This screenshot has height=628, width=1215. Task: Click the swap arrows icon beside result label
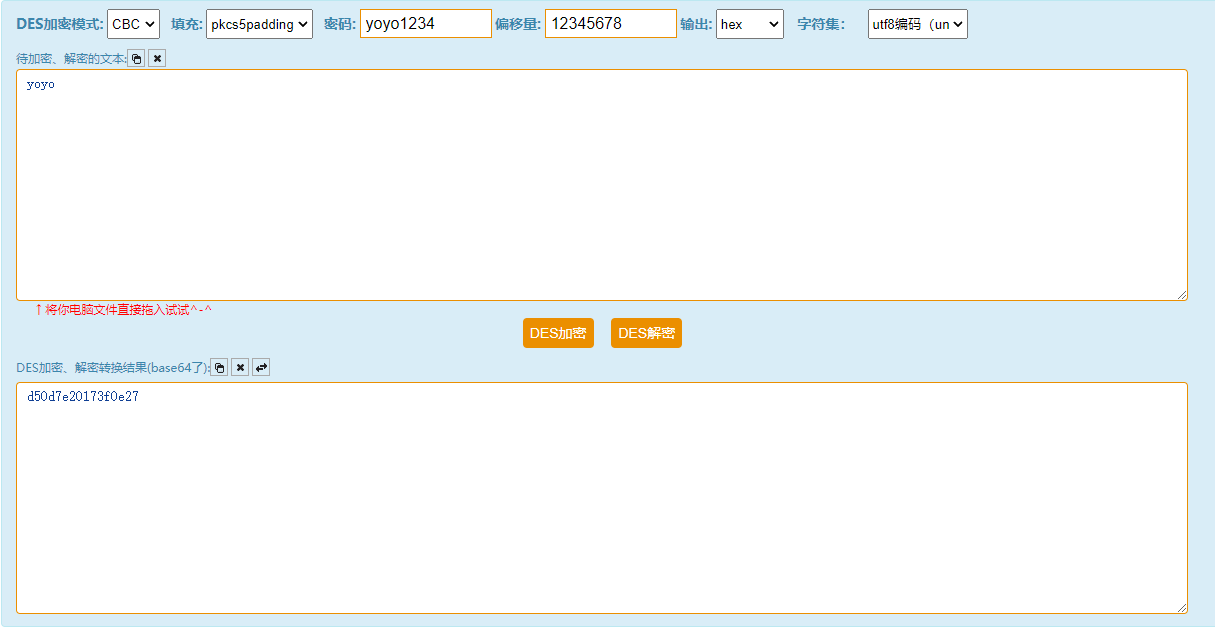tap(261, 367)
